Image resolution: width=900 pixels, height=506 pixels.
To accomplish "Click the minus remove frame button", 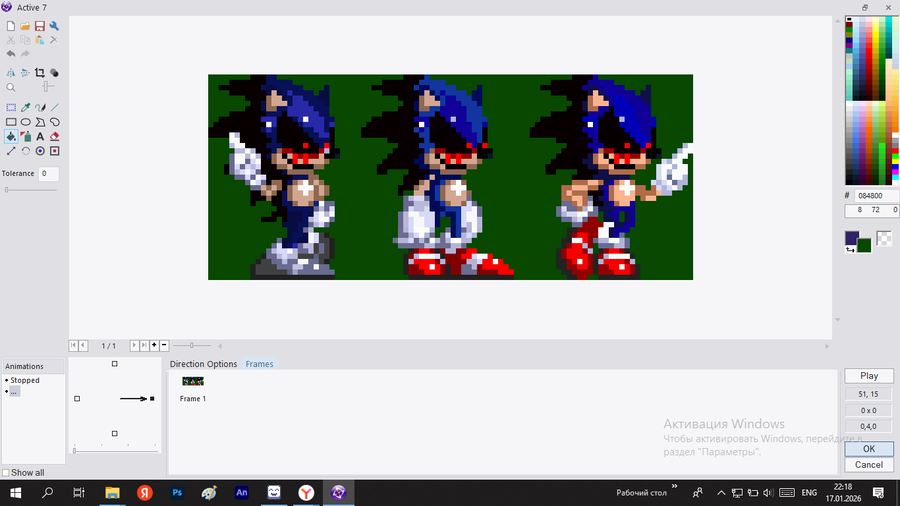I will 164,345.
